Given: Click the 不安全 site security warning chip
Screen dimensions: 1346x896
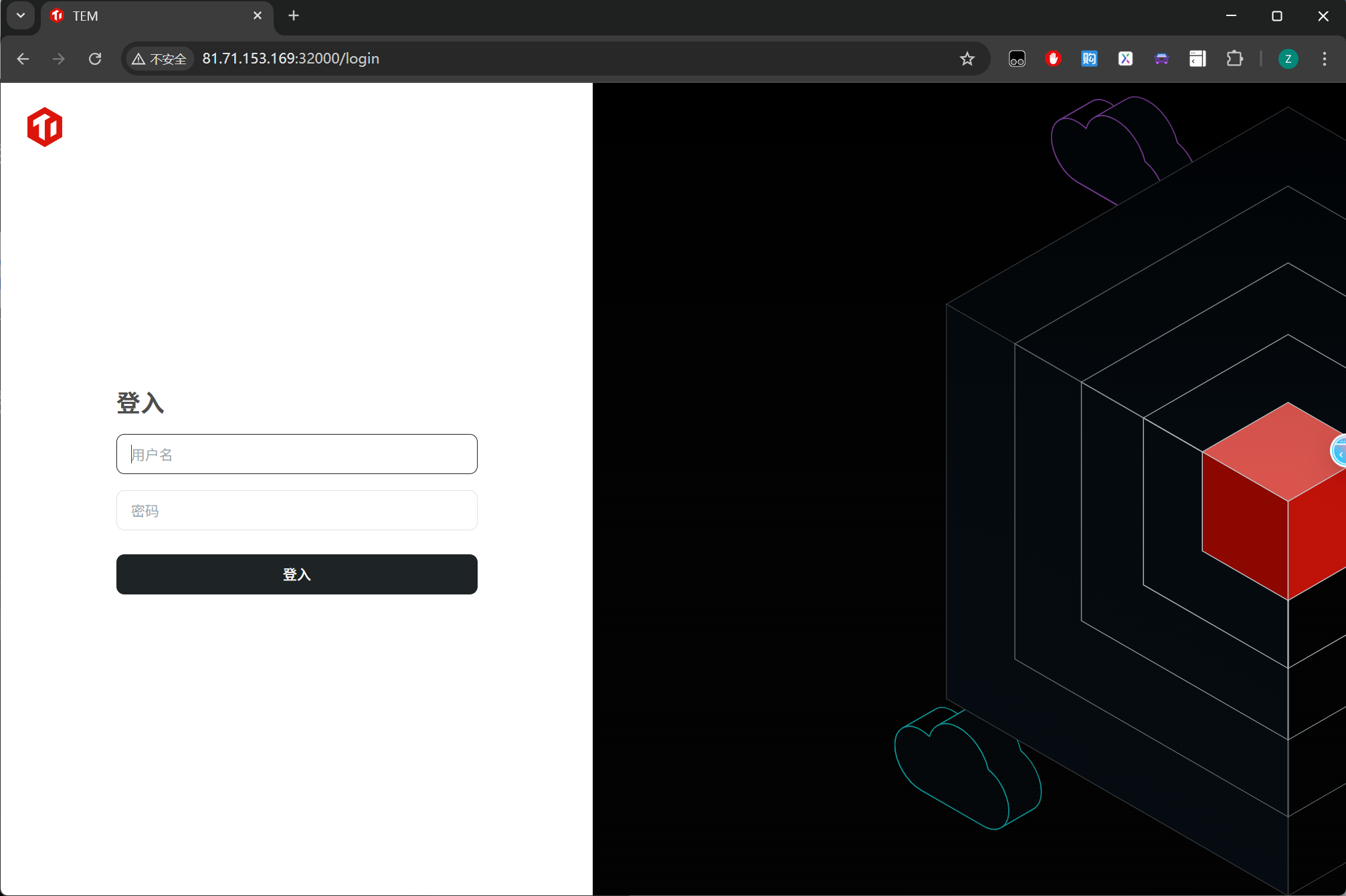Looking at the screenshot, I should (x=160, y=59).
